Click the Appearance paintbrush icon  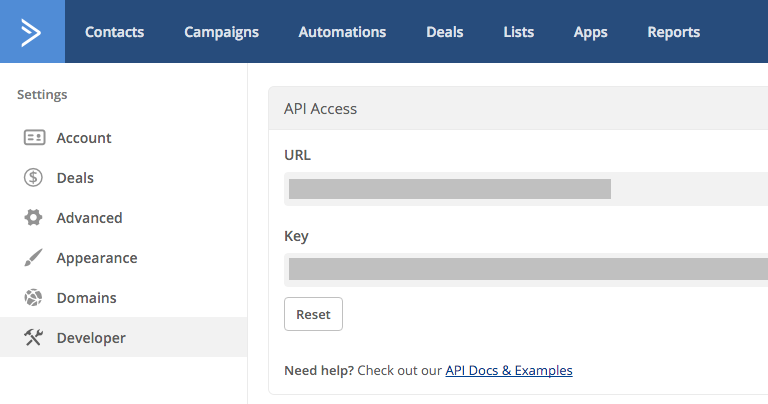point(34,258)
